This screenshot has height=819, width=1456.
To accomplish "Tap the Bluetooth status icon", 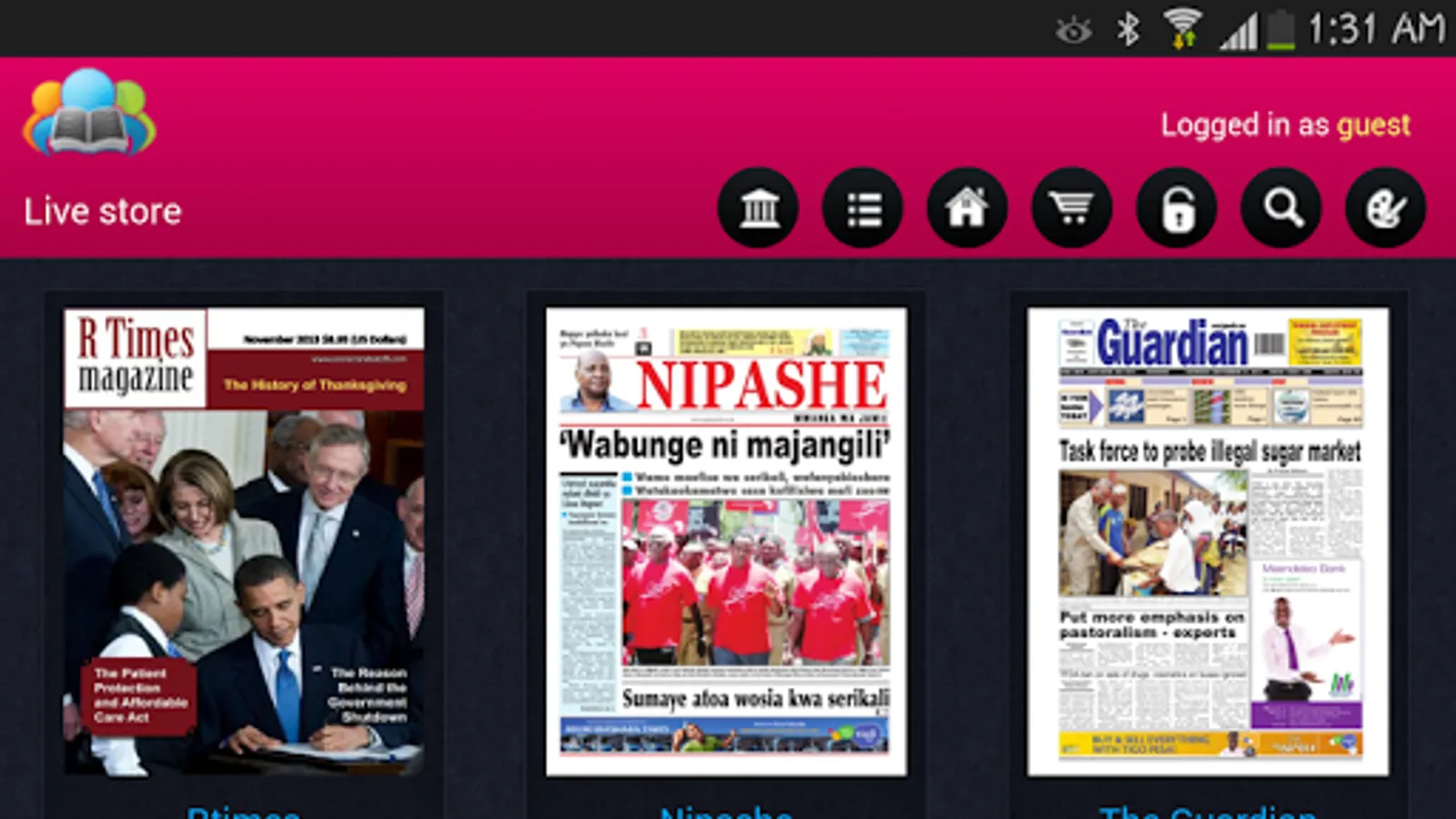I will pyautogui.click(x=1128, y=29).
